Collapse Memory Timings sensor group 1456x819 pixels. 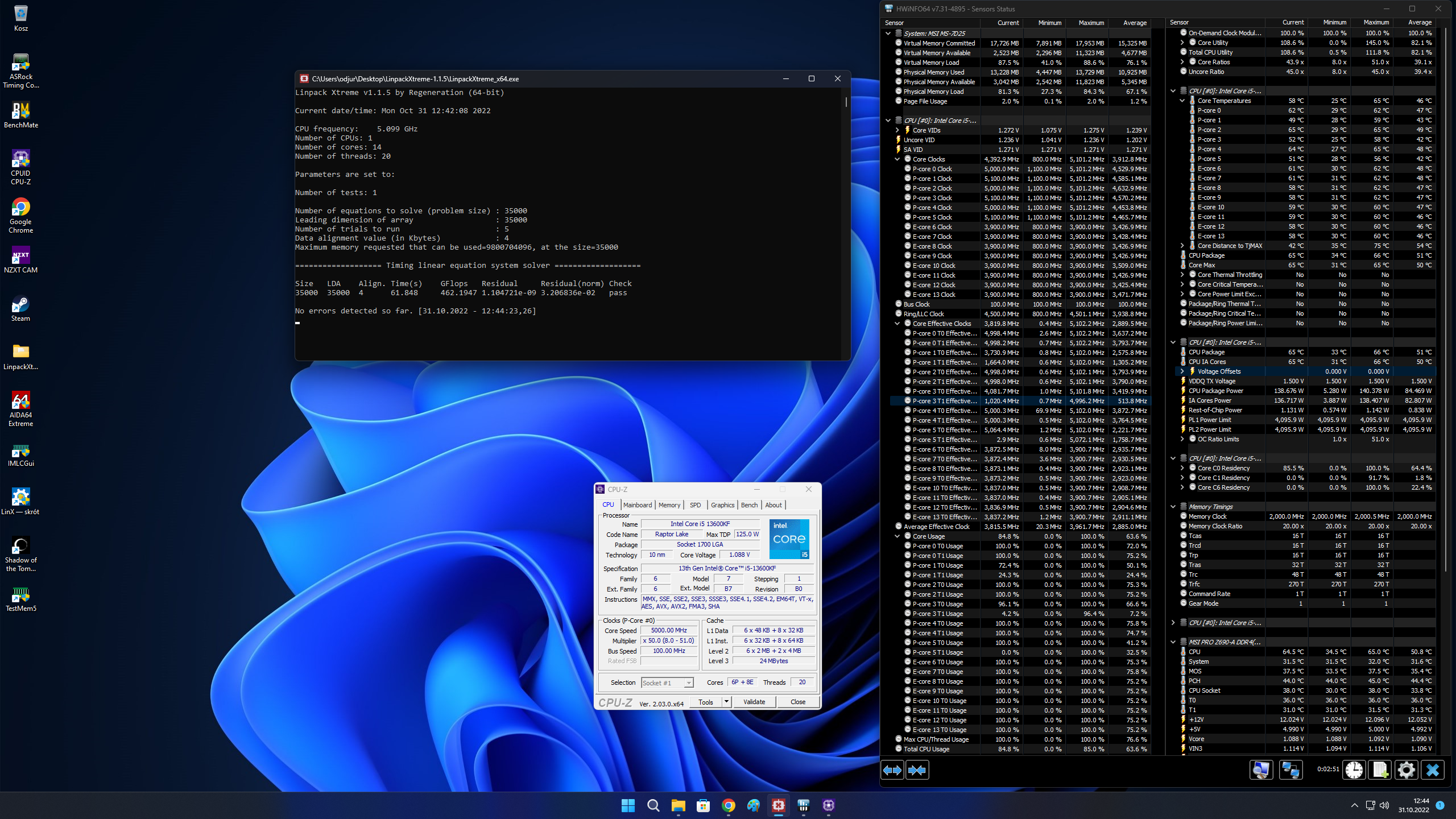tap(1173, 507)
